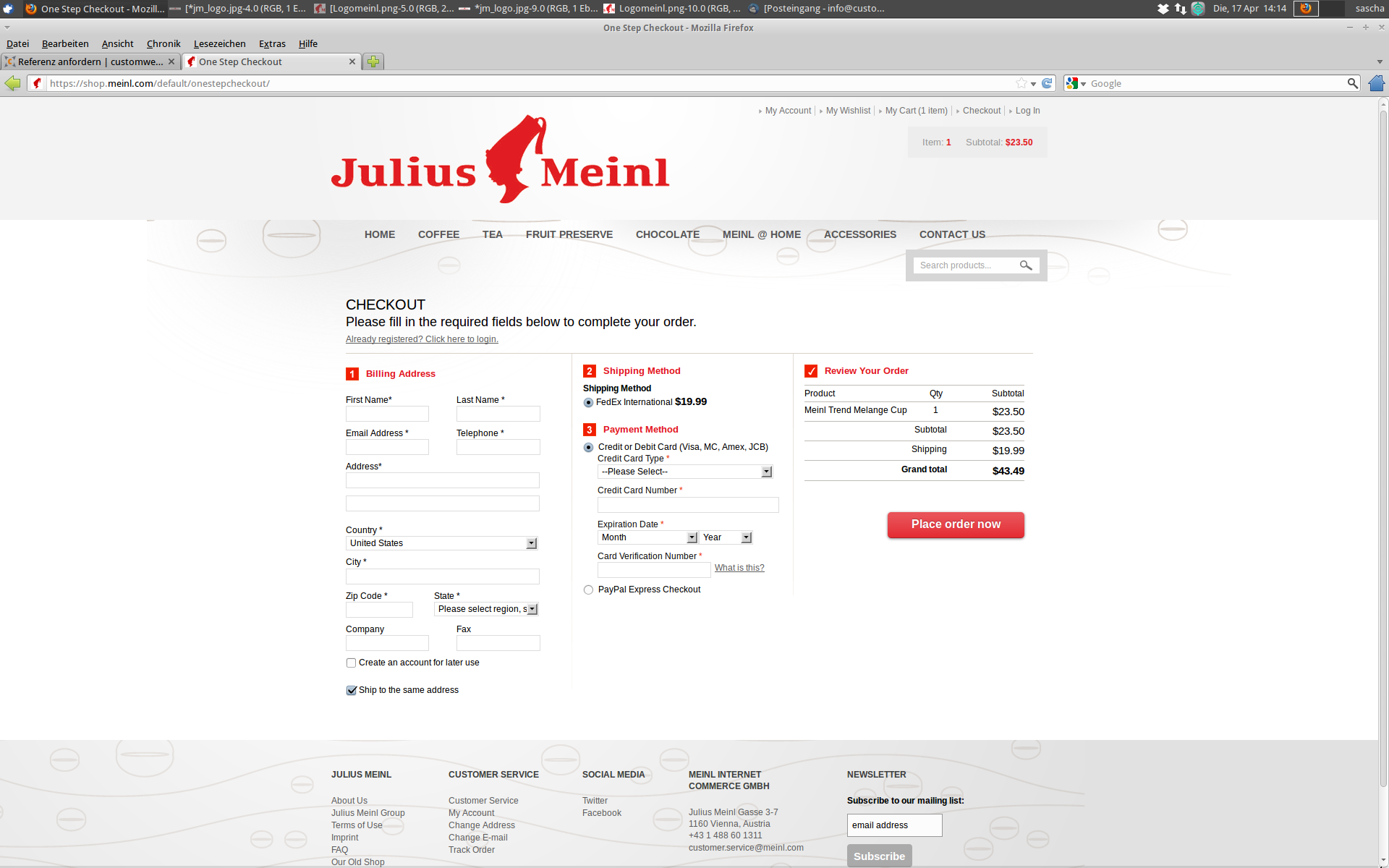Select Credit or Debit Card payment option

click(x=588, y=448)
